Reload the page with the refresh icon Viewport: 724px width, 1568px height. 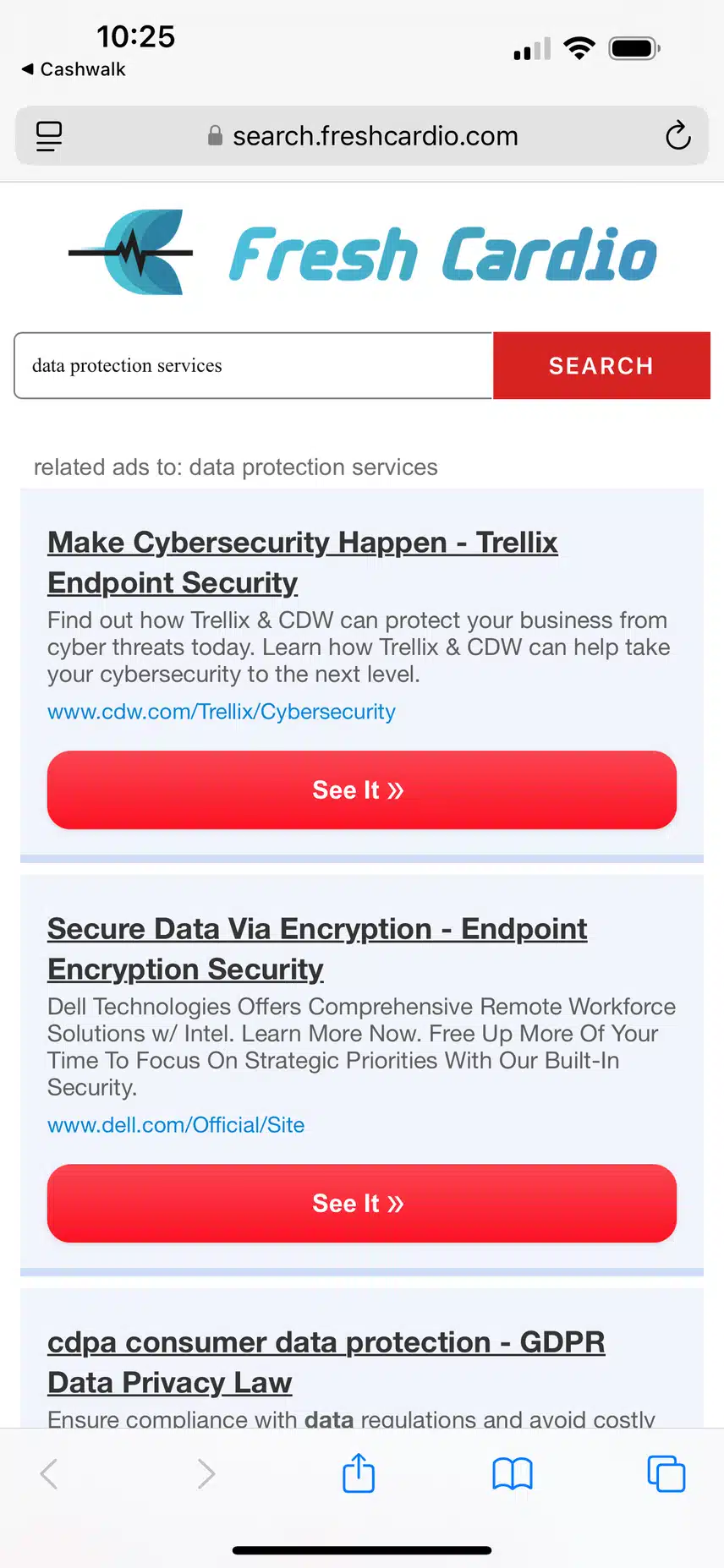click(677, 136)
